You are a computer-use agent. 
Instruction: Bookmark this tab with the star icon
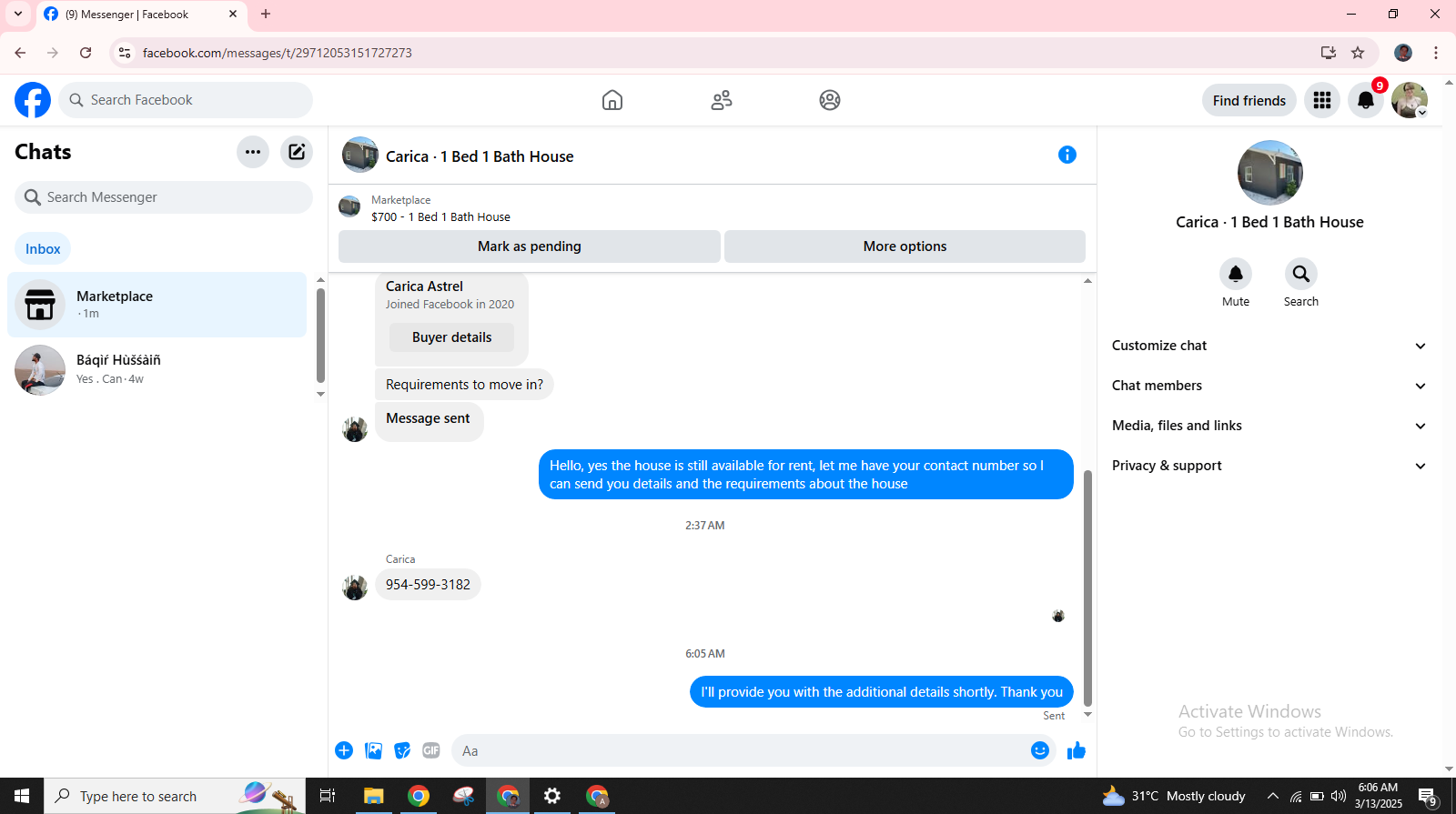pyautogui.click(x=1358, y=53)
